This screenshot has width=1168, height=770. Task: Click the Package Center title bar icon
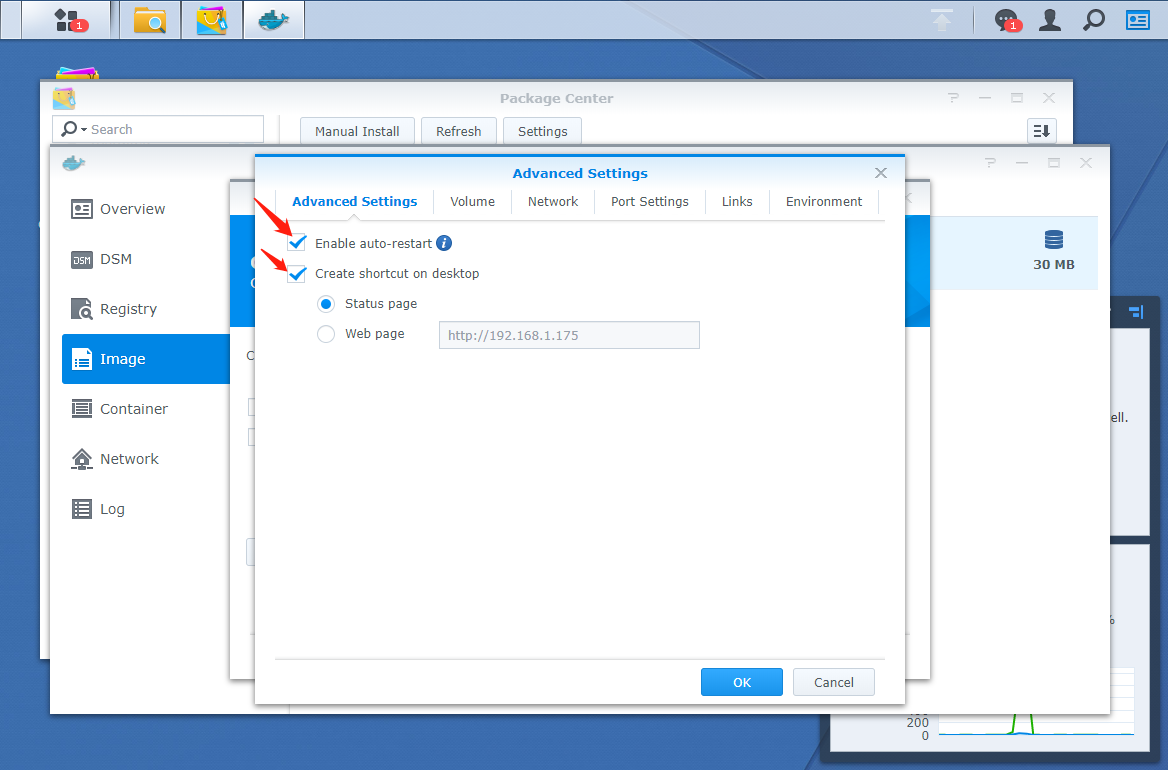(64, 98)
